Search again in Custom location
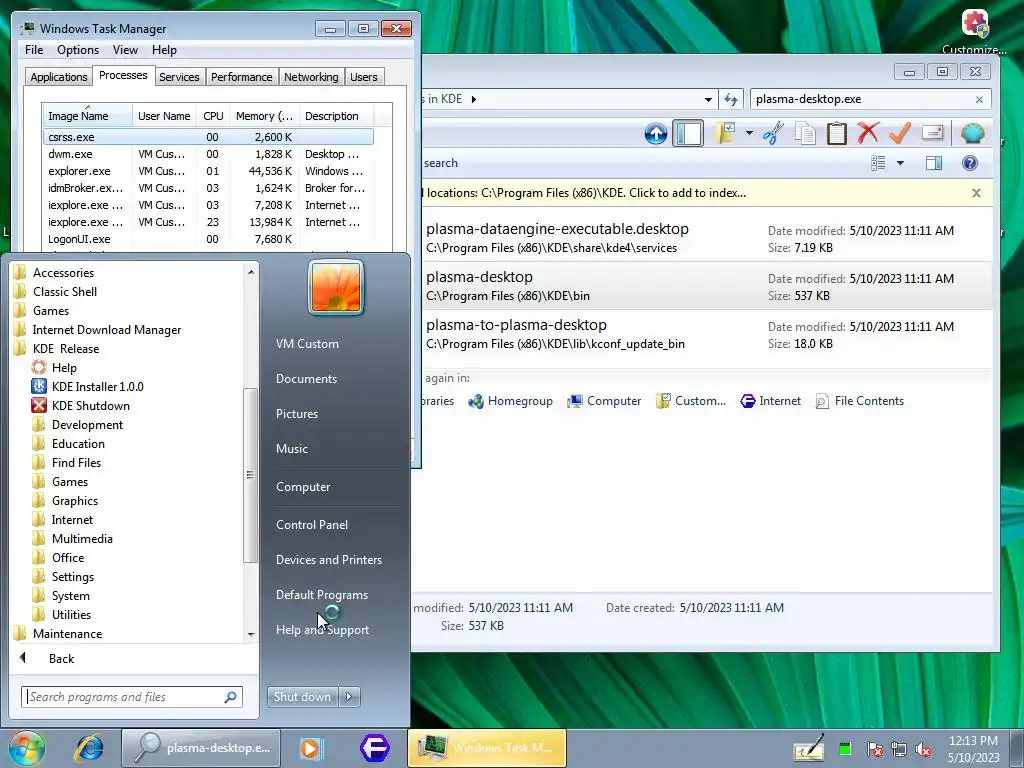Image resolution: width=1024 pixels, height=768 pixels. click(691, 401)
